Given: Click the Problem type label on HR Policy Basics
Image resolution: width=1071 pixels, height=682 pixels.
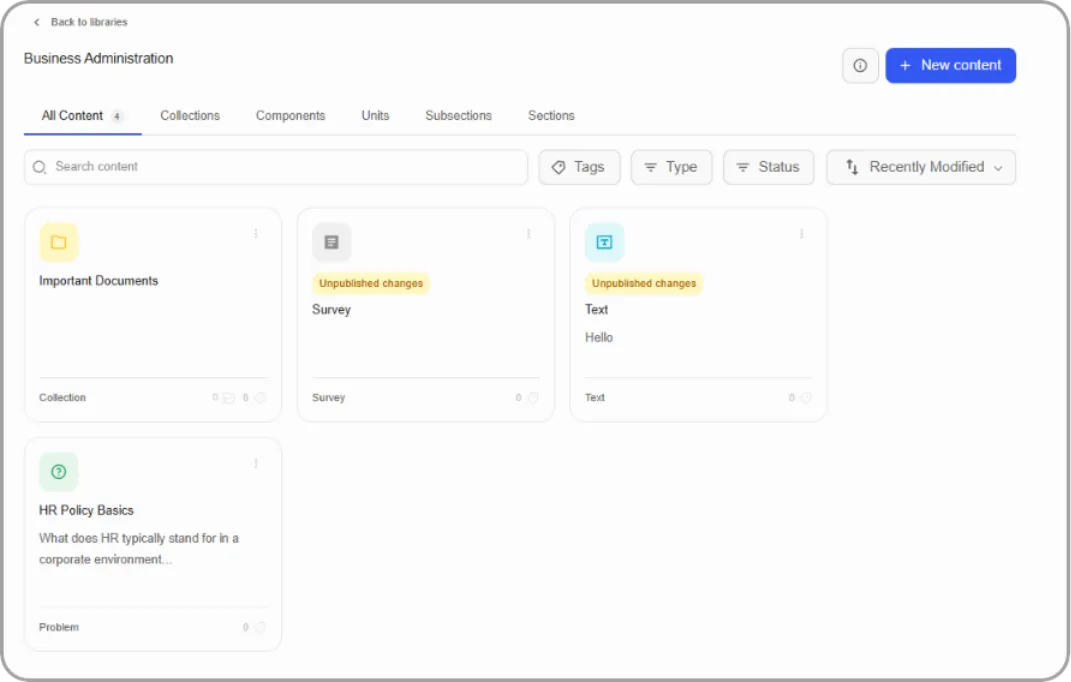Looking at the screenshot, I should point(59,627).
